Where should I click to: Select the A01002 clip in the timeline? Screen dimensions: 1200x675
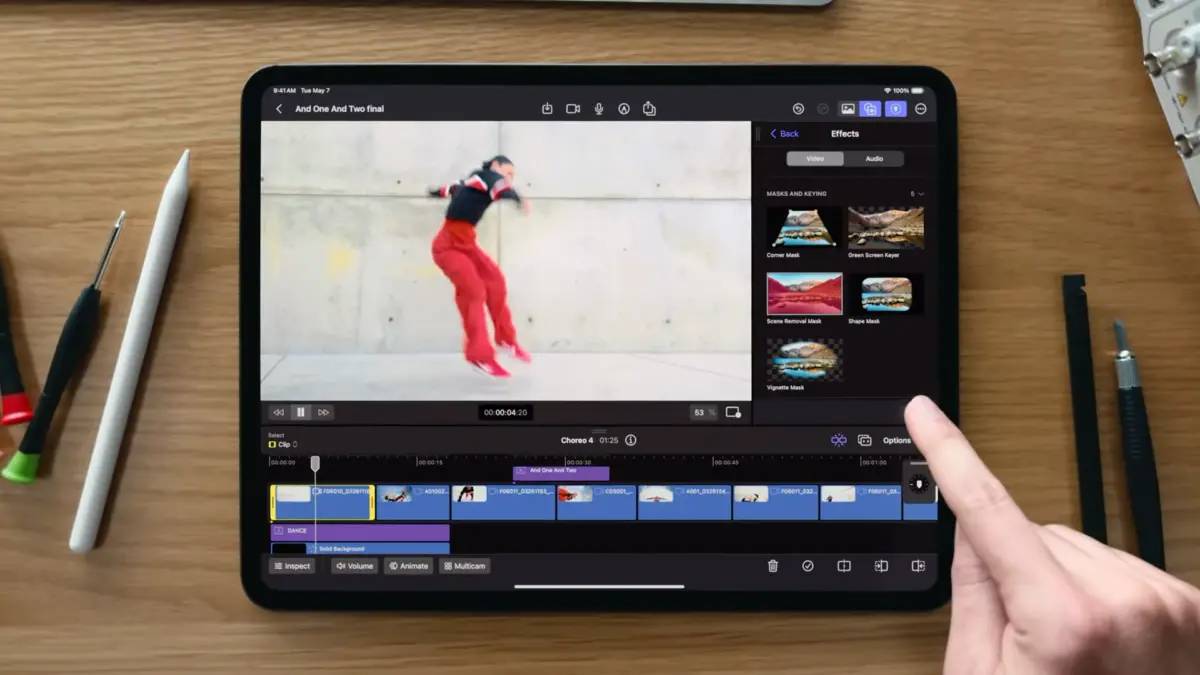[413, 503]
